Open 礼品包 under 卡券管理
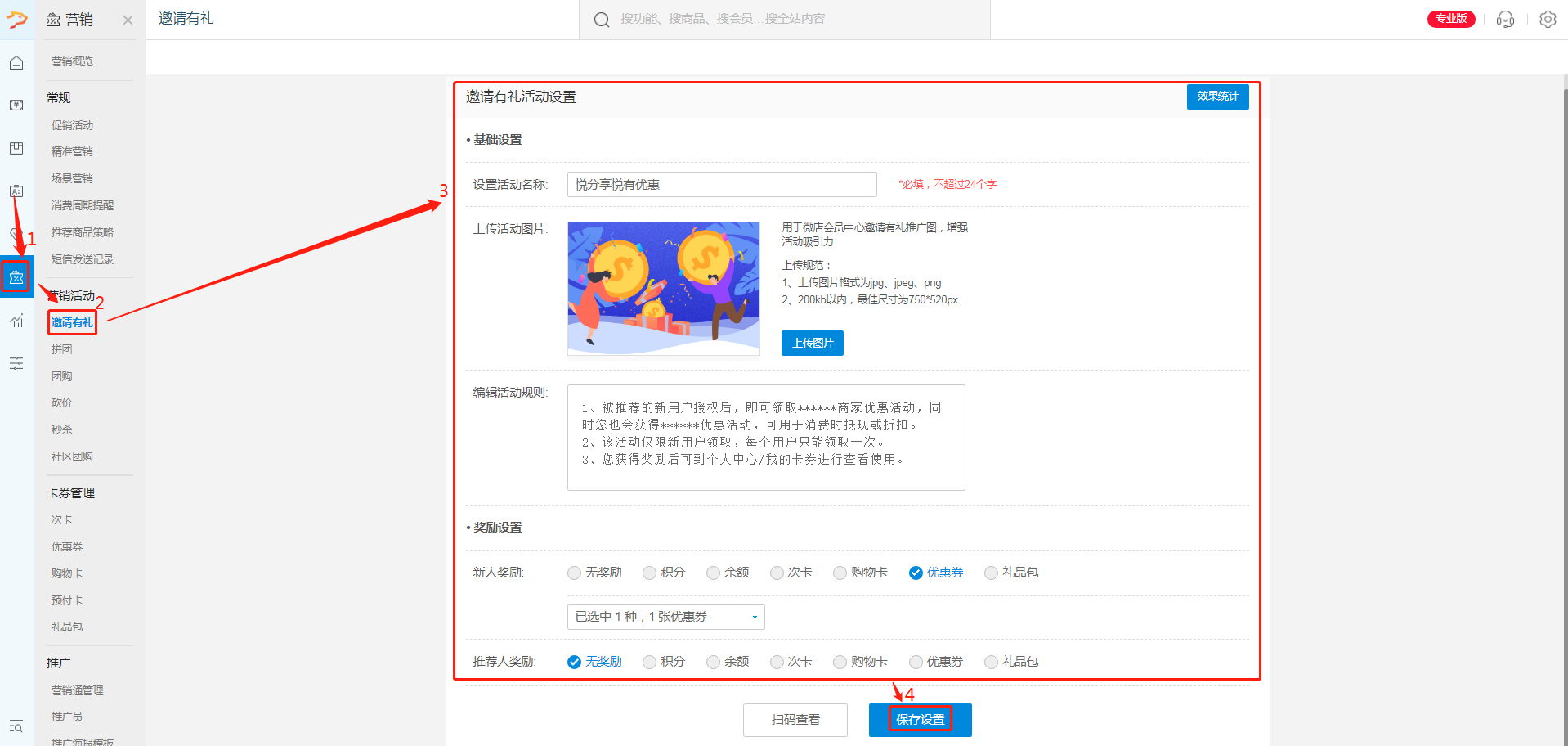Screen dimensions: 1568x746 click(x=67, y=627)
